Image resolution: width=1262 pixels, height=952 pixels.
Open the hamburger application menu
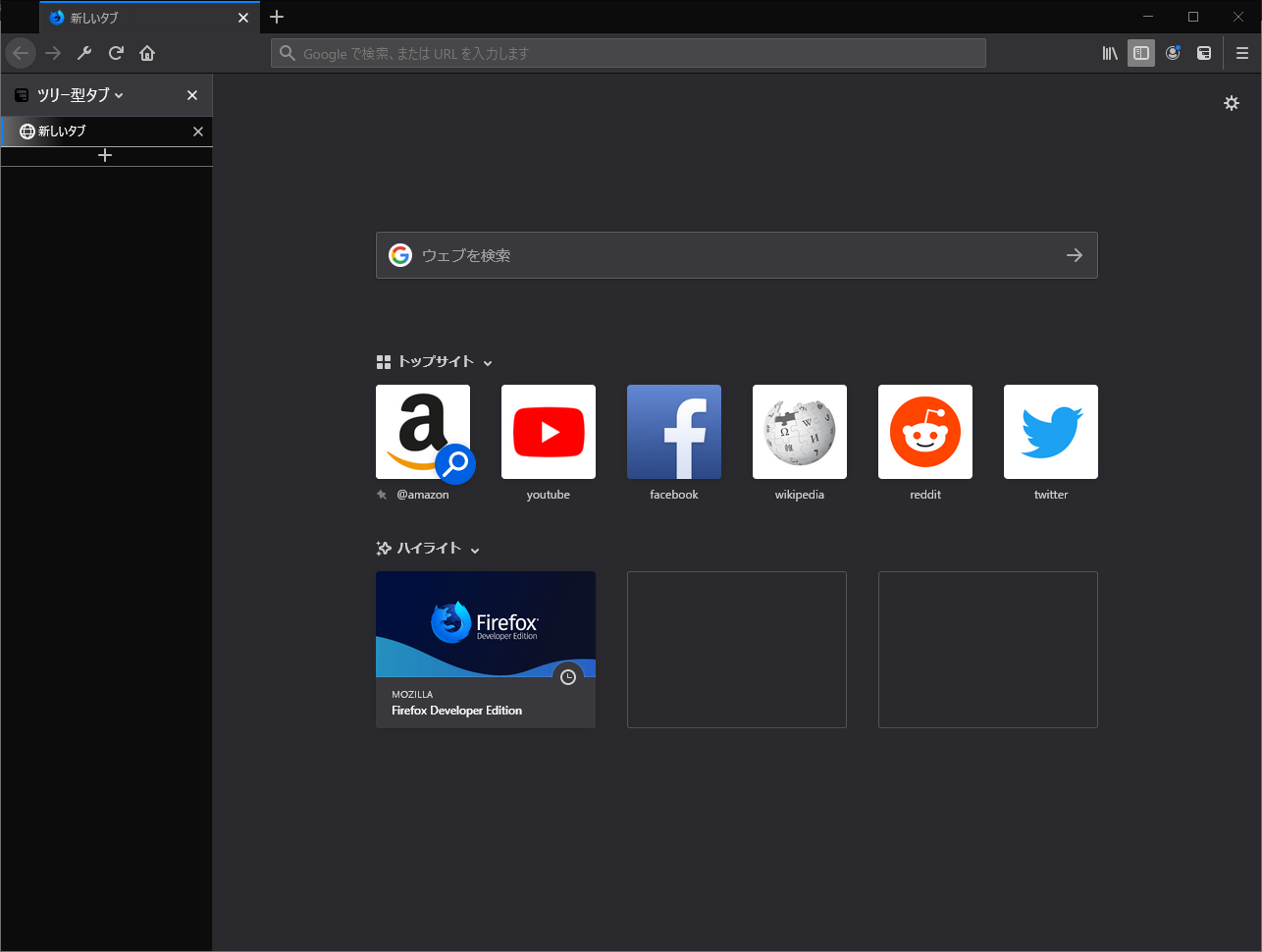[x=1242, y=53]
